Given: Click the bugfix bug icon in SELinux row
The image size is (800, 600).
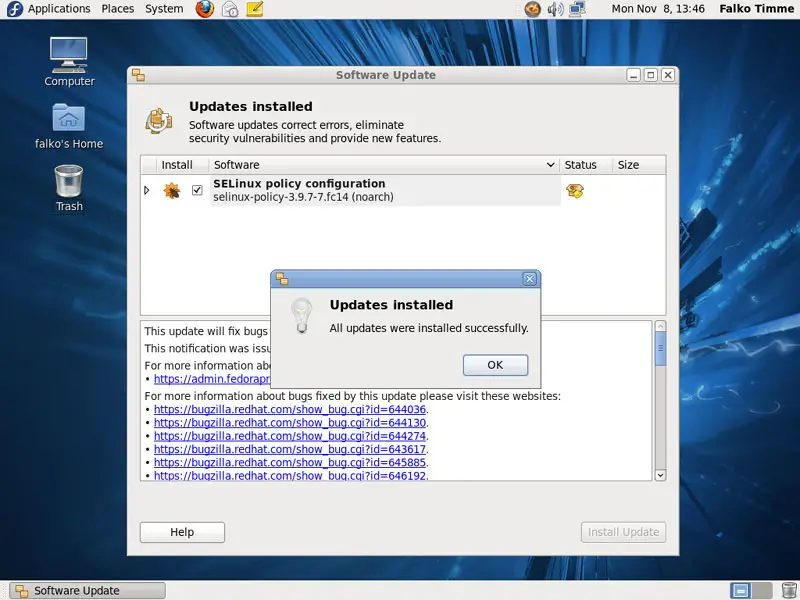Looking at the screenshot, I should click(x=172, y=190).
